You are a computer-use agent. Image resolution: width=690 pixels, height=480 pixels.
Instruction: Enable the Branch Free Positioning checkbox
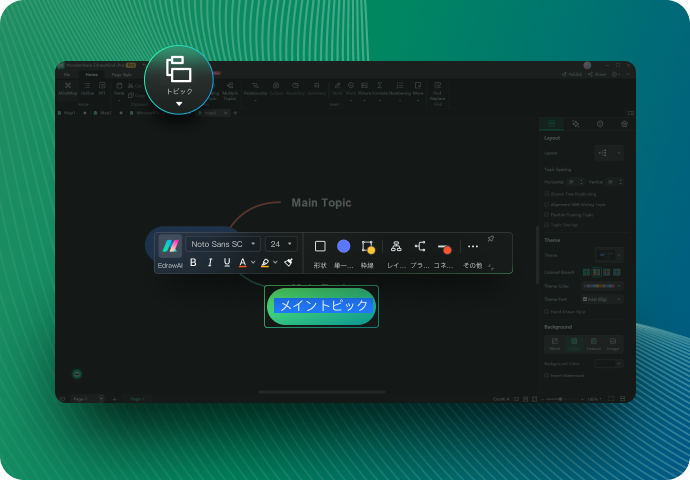pos(547,194)
